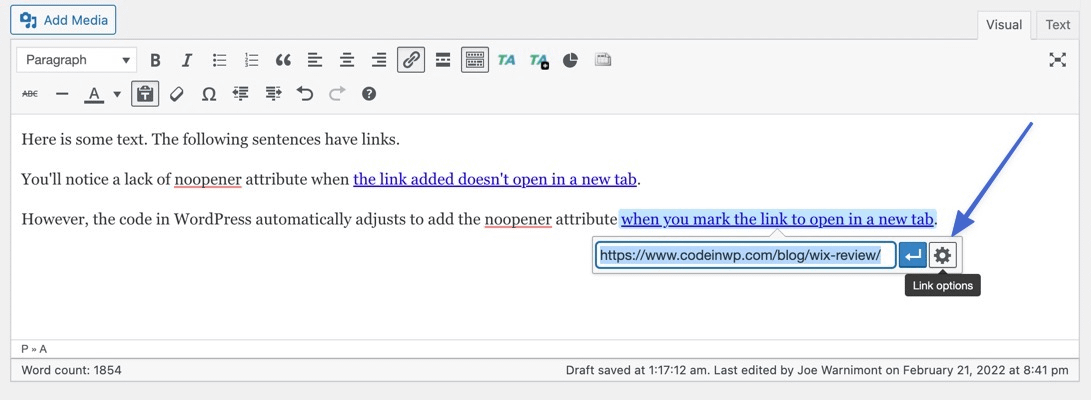1091x400 pixels.
Task: Click the first underlined word 'noopener'
Action: pyautogui.click(x=207, y=179)
